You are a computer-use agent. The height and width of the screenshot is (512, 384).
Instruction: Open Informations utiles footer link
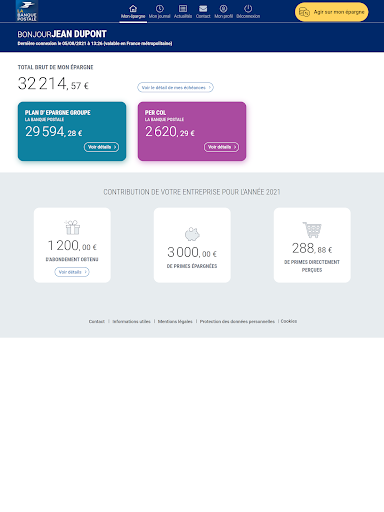click(131, 321)
